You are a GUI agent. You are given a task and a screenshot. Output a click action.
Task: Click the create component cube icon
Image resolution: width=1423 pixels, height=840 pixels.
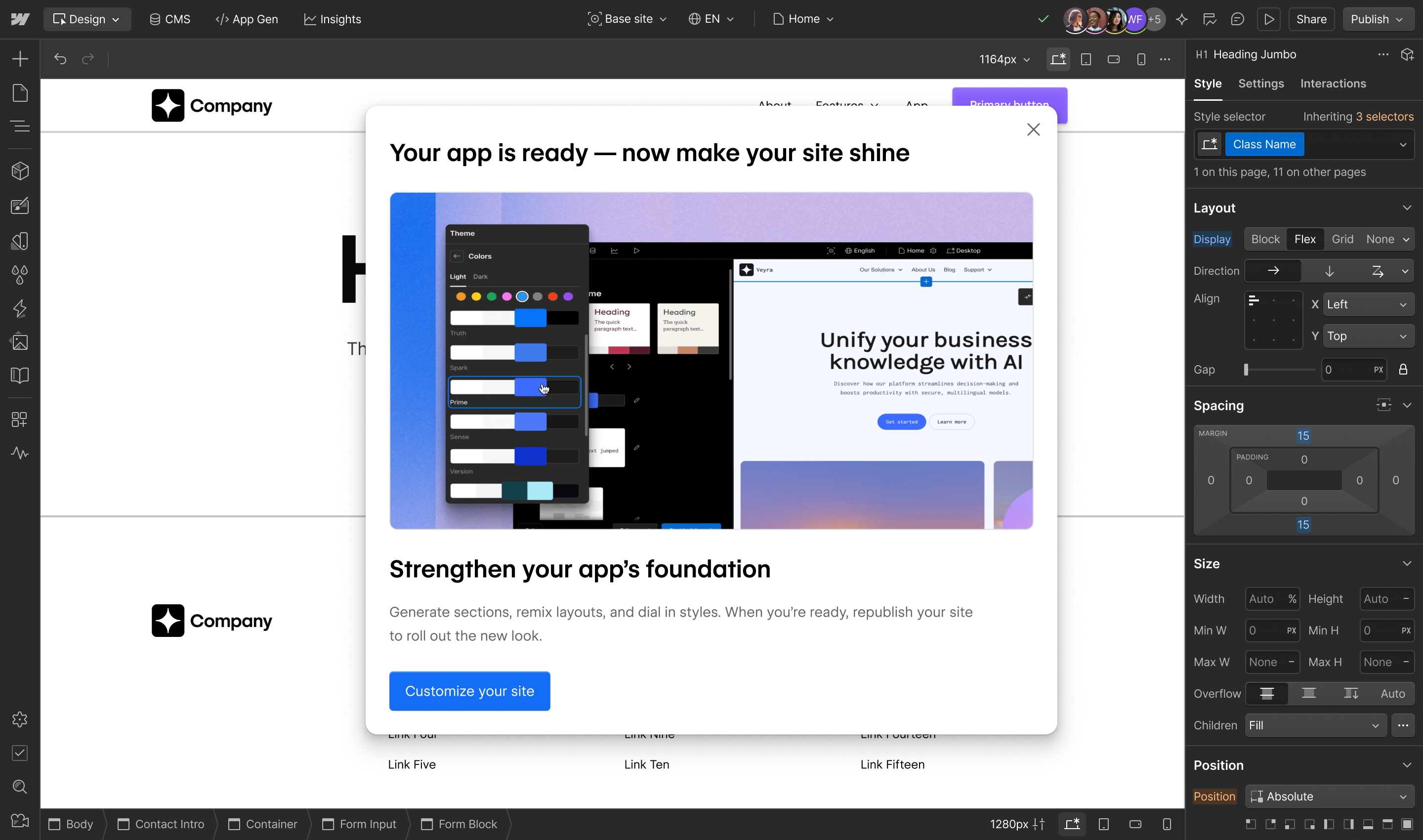[1407, 54]
